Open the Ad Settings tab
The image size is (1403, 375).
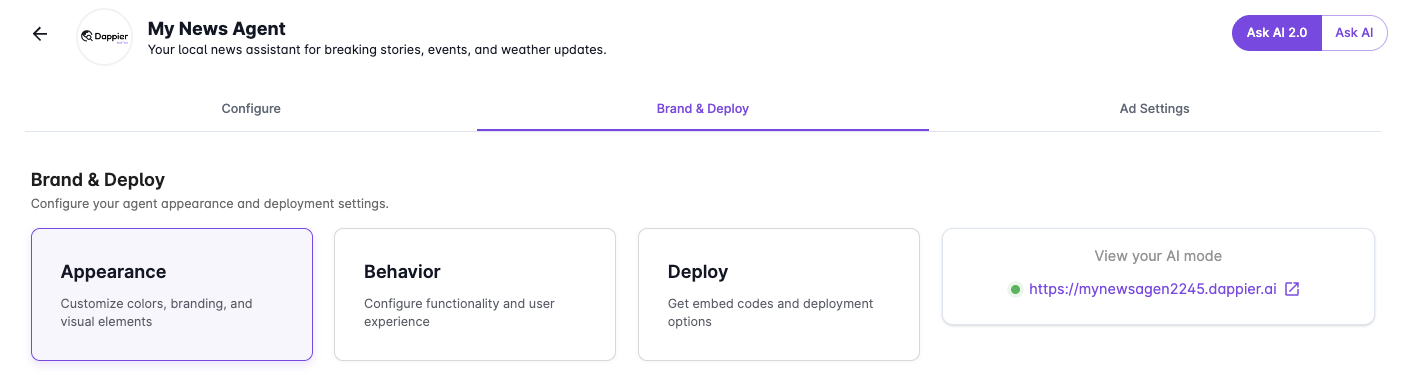click(x=1155, y=108)
